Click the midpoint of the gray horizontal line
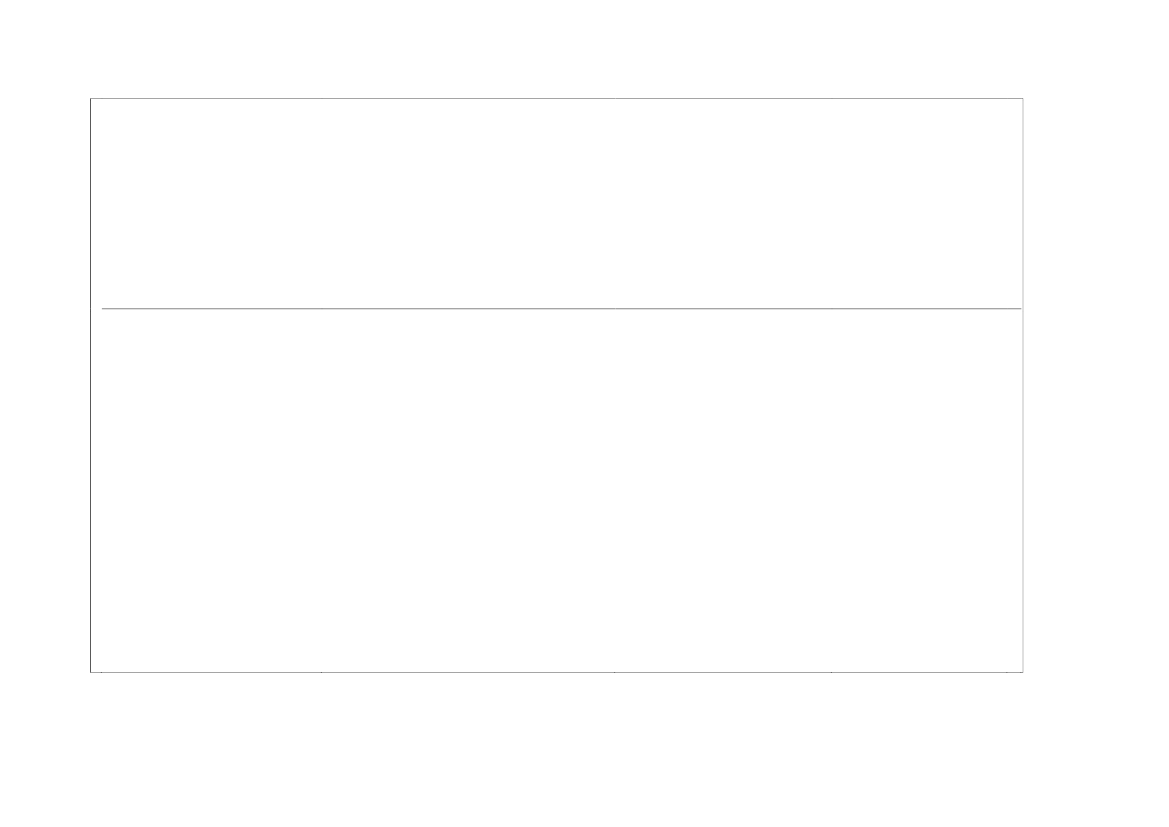 [x=561, y=308]
